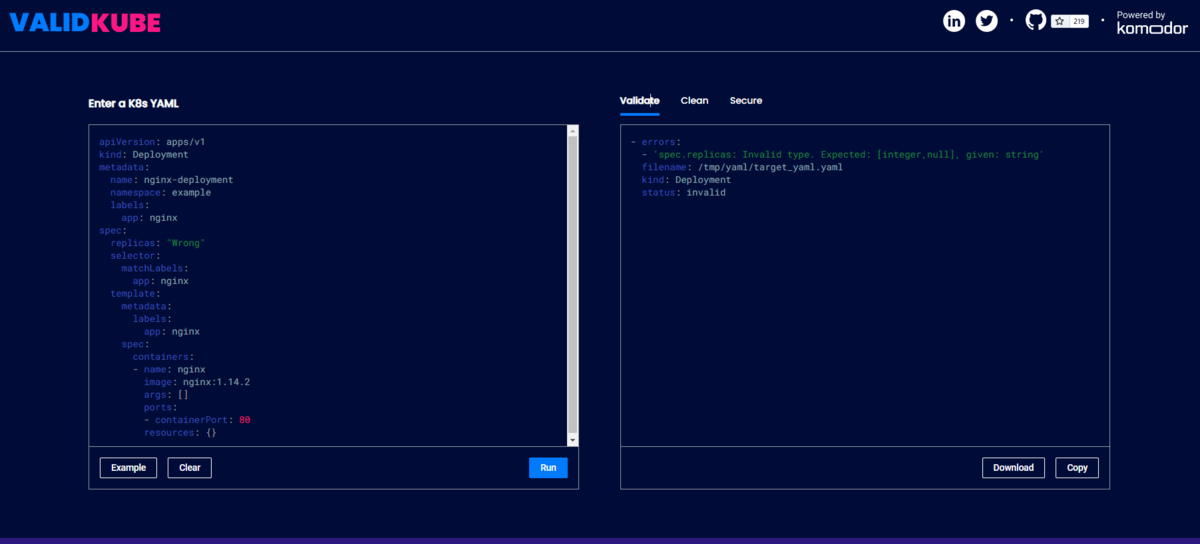Switch to the Validate tab

(639, 101)
